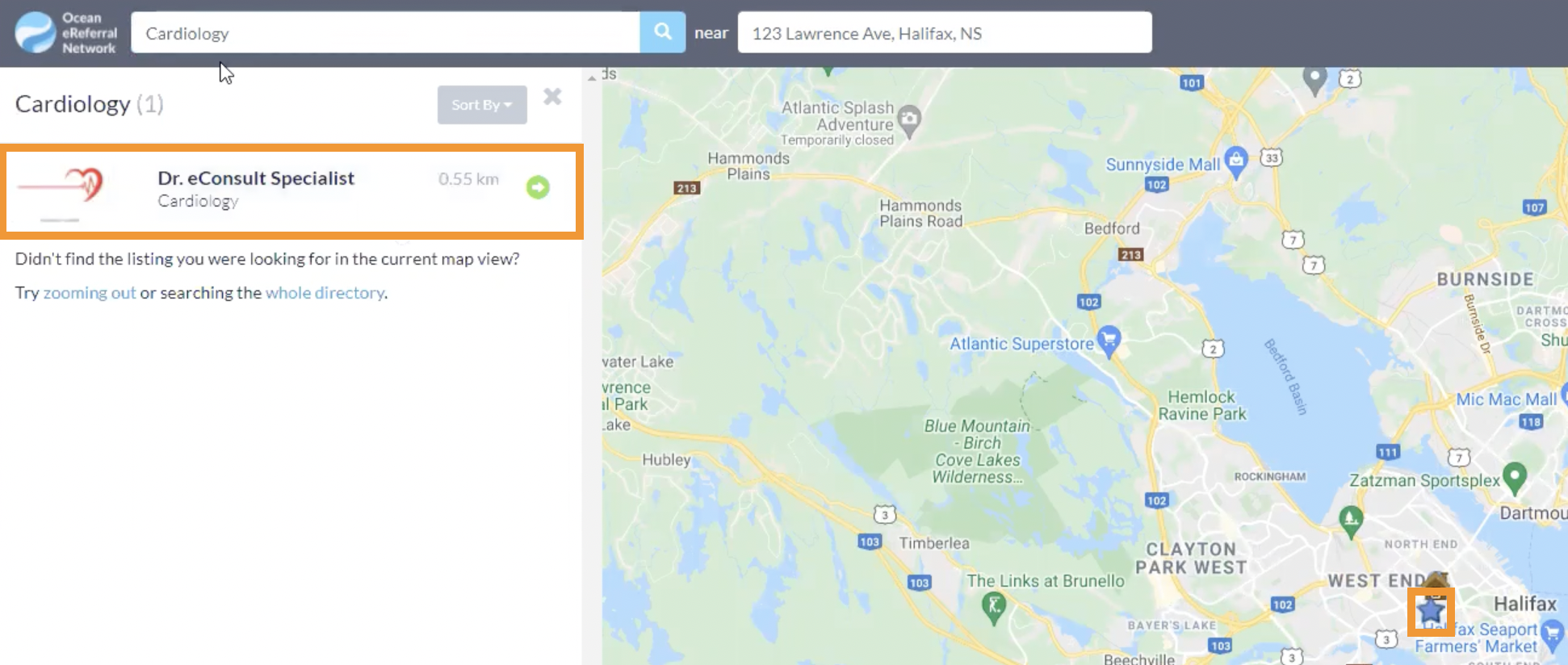The height and width of the screenshot is (665, 1568).
Task: Click the Mic Mac Mall label
Action: (x=1507, y=399)
